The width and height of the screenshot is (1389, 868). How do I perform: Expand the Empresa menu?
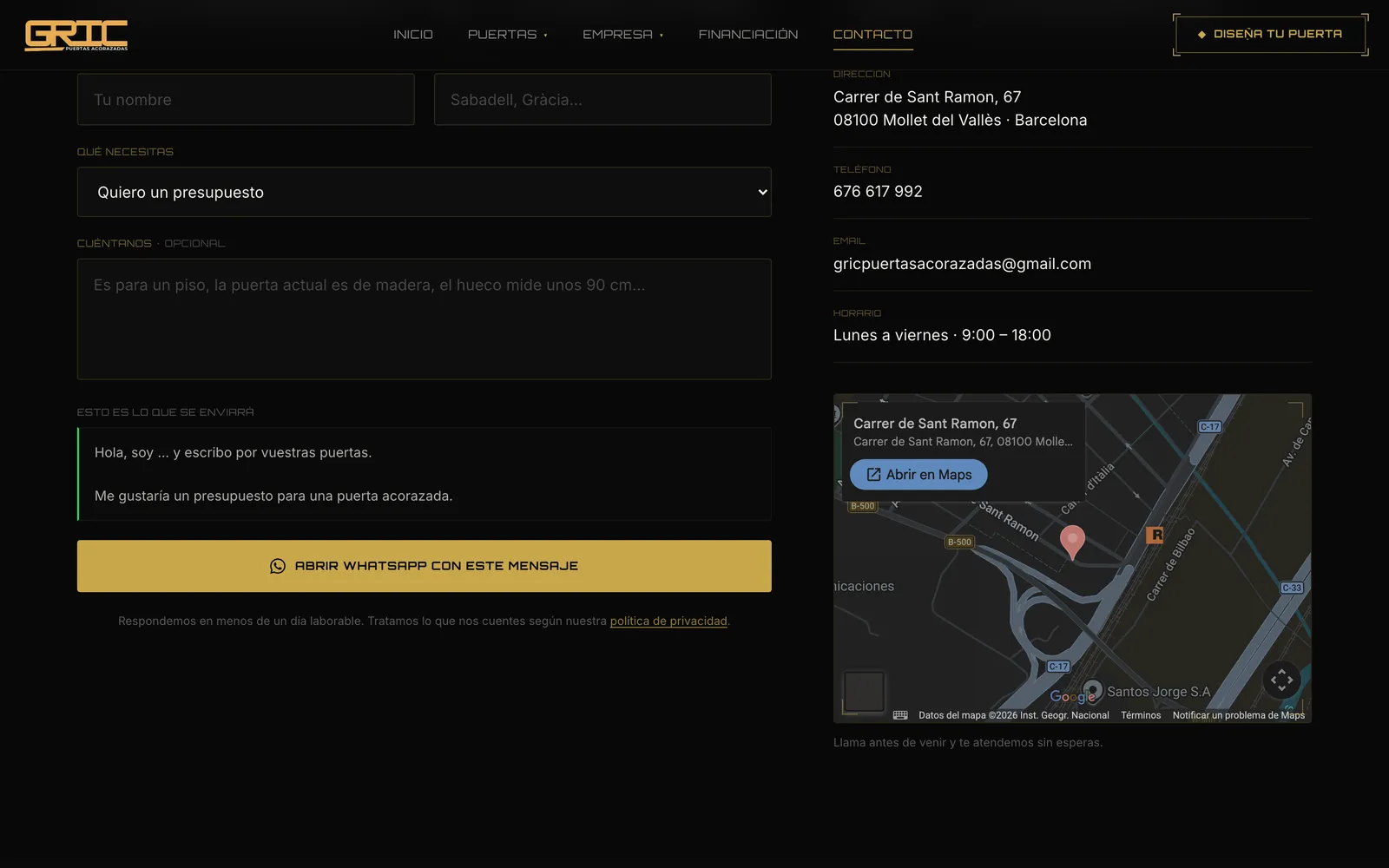pyautogui.click(x=622, y=35)
